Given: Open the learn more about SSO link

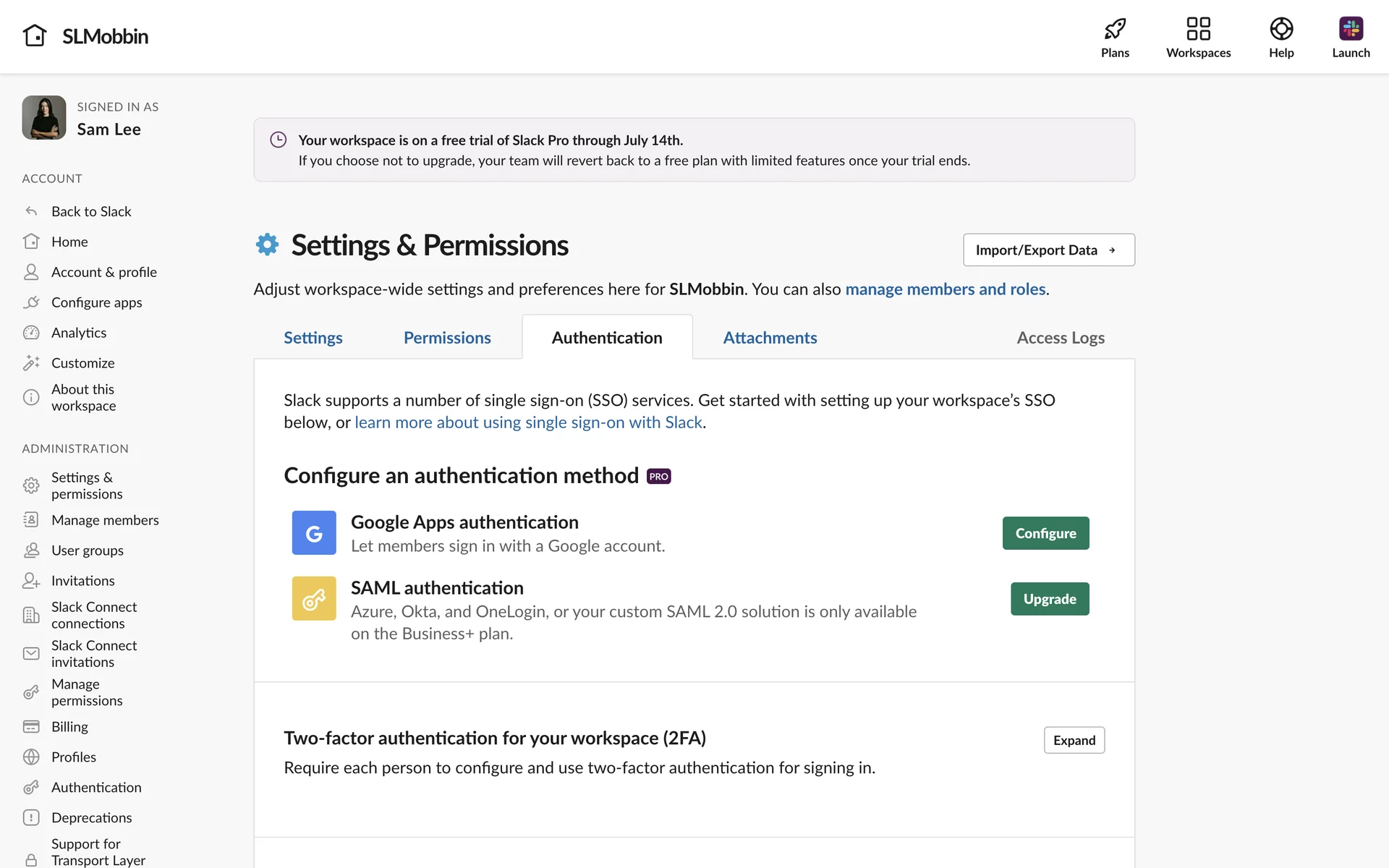Looking at the screenshot, I should [528, 422].
